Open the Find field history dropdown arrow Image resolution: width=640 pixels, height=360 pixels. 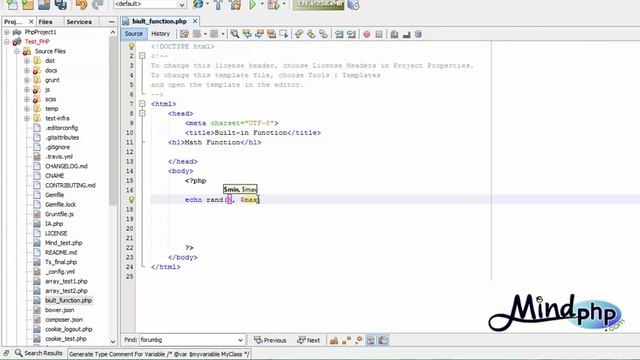click(240, 340)
